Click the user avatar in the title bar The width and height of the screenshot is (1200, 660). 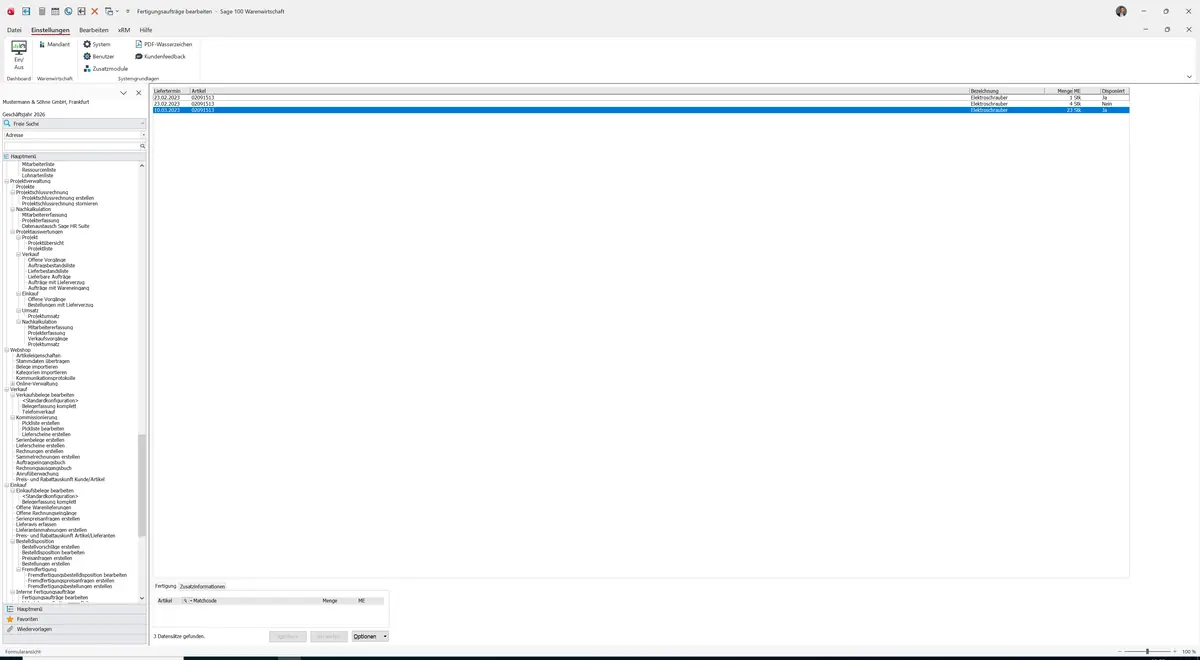[x=1121, y=11]
